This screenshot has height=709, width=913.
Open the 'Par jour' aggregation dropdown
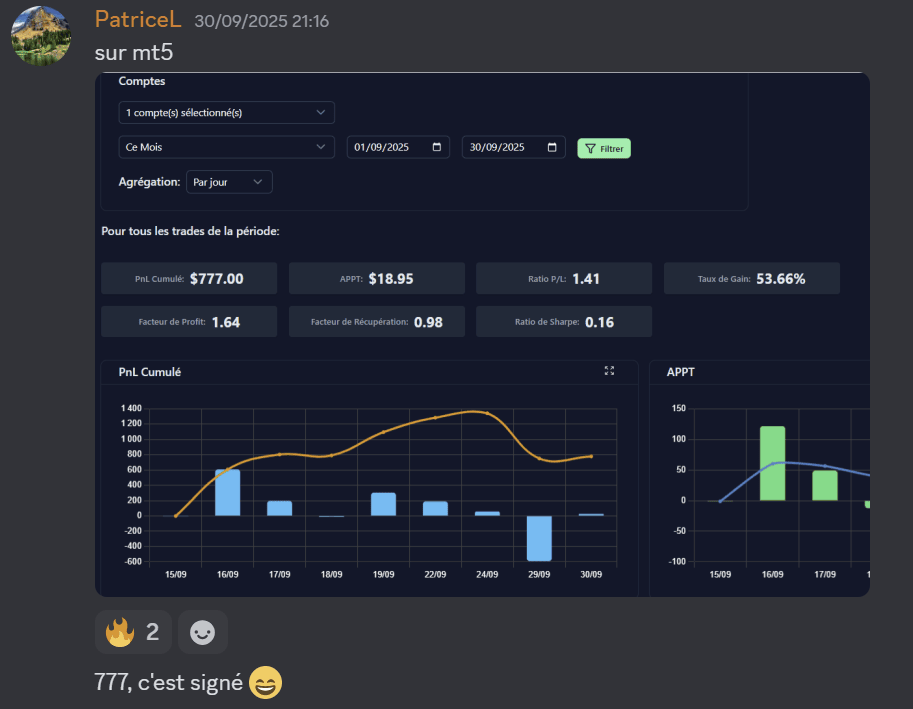coord(229,182)
